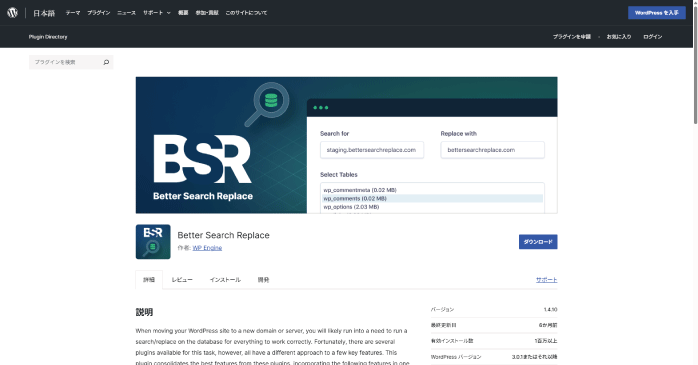Click the ダウンロード button
The width and height of the screenshot is (698, 365).
click(x=538, y=242)
